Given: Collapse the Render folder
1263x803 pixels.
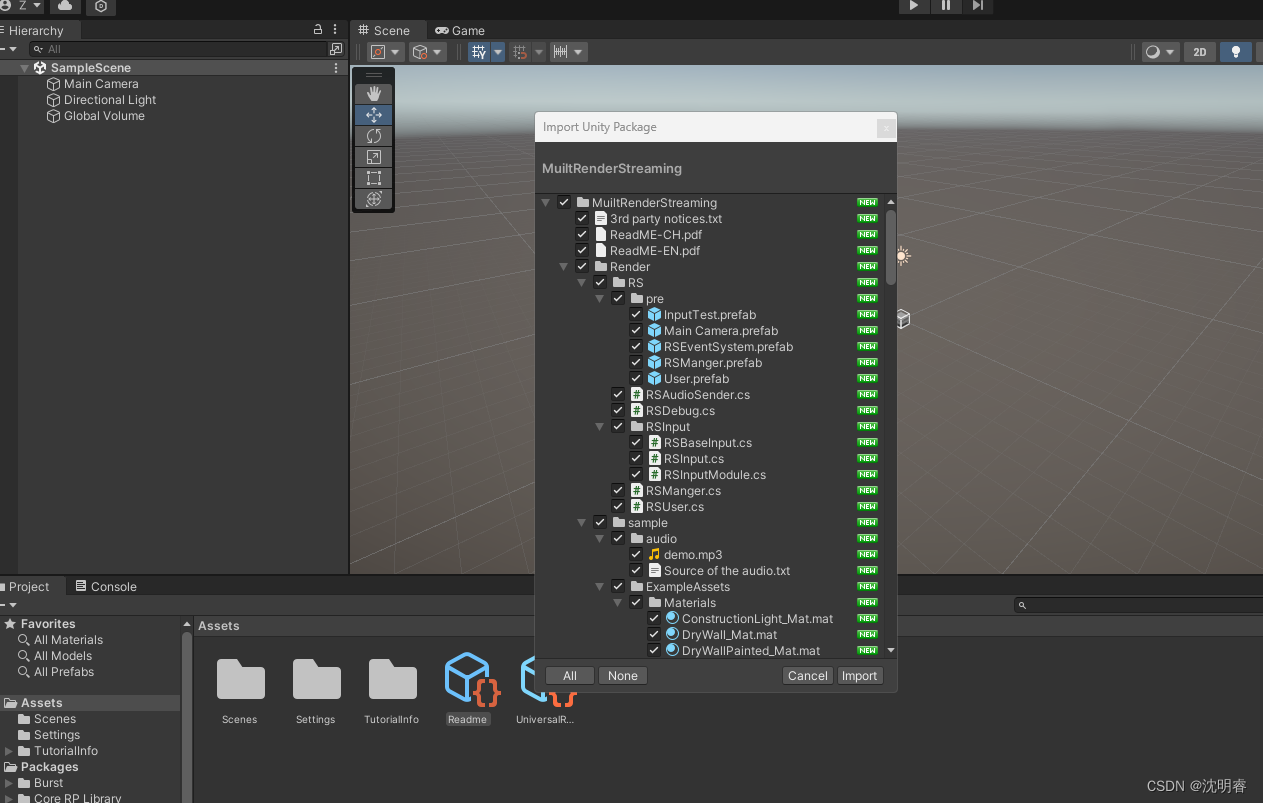Looking at the screenshot, I should click(x=564, y=267).
